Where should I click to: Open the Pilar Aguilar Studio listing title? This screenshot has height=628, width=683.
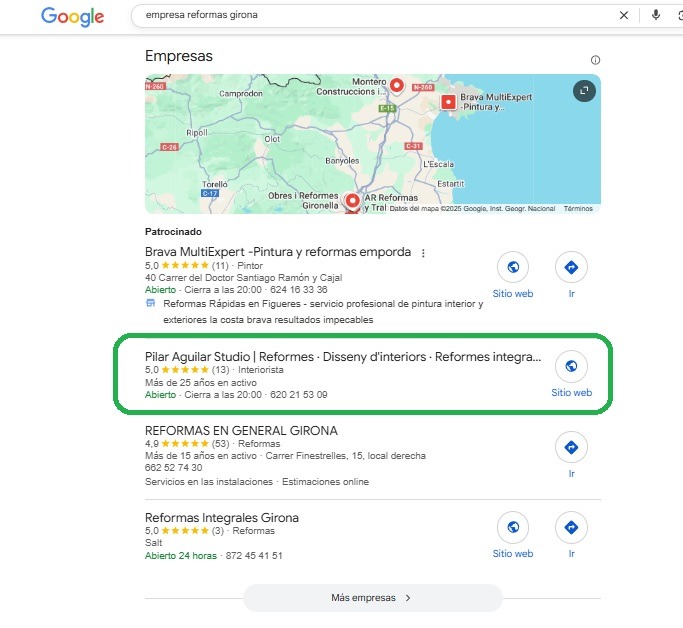click(x=343, y=357)
